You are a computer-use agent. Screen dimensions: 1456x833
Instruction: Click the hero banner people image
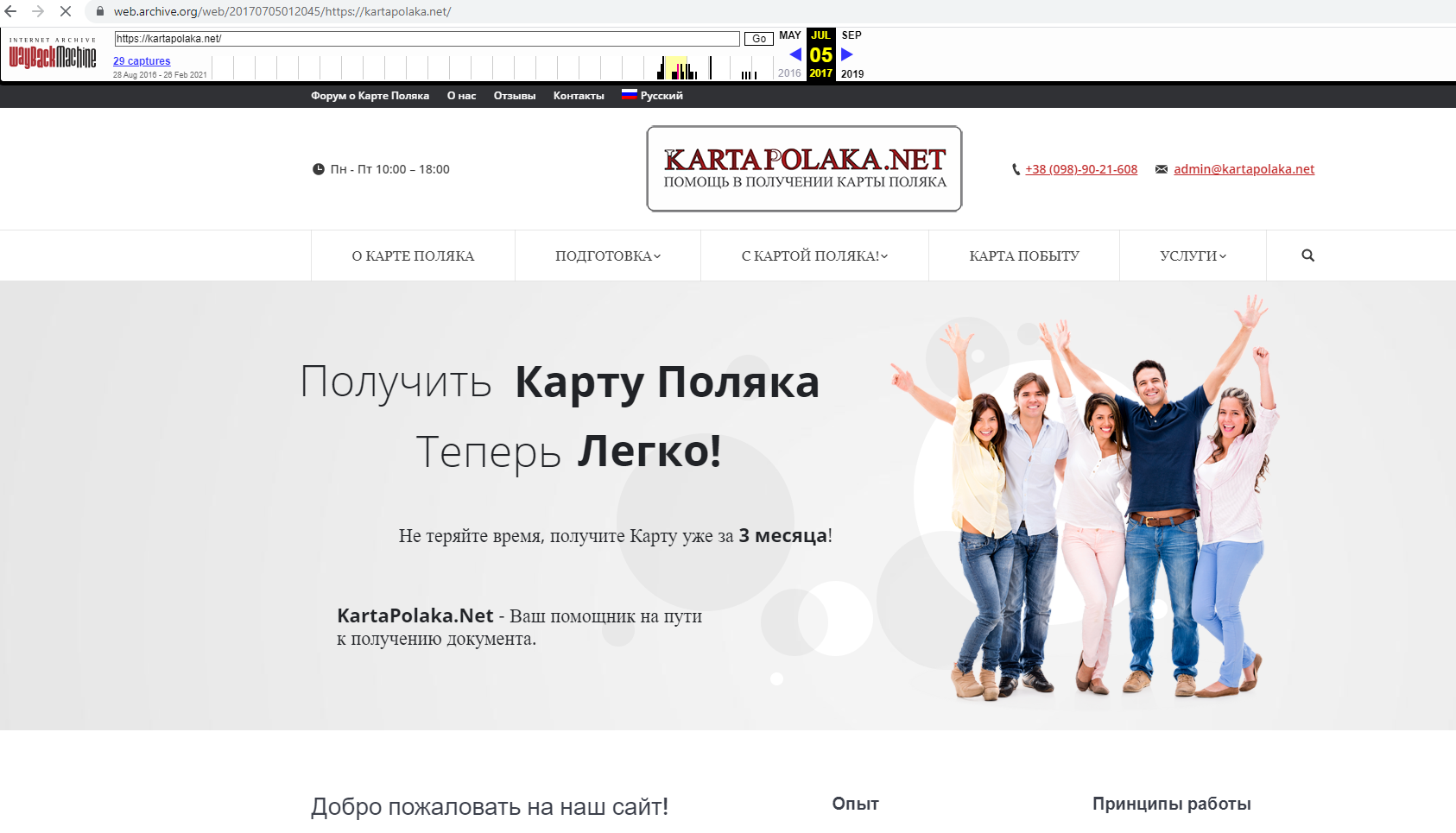coord(1086,498)
